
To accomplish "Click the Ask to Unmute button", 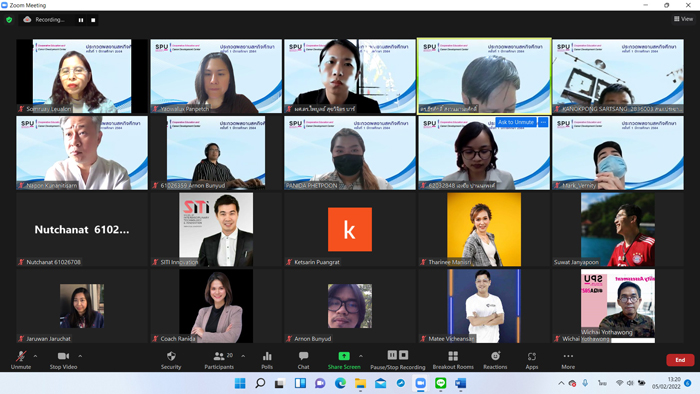I will [x=516, y=122].
